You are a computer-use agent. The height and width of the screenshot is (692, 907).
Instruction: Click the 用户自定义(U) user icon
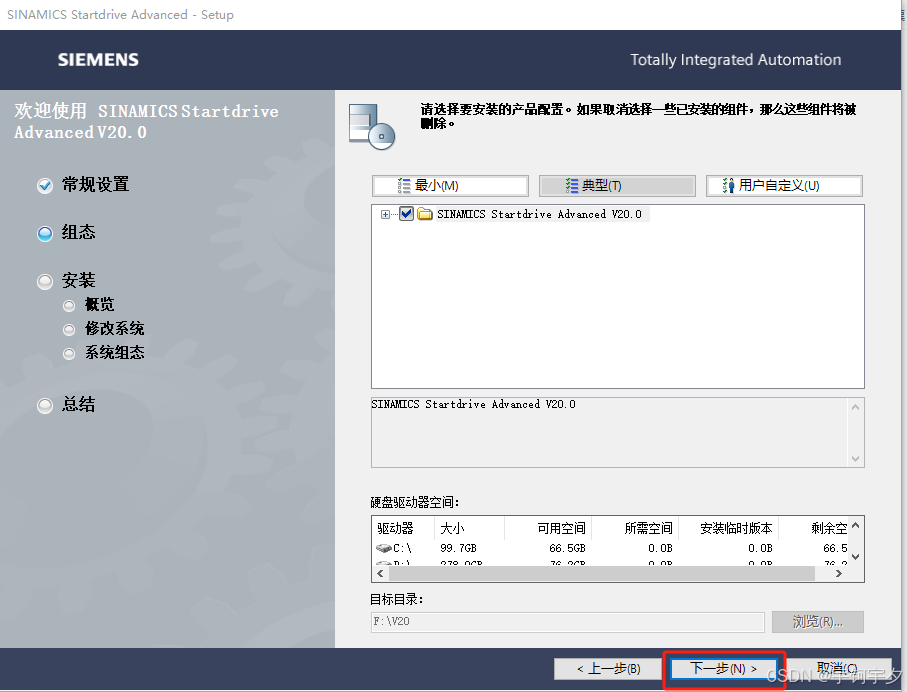click(x=728, y=186)
